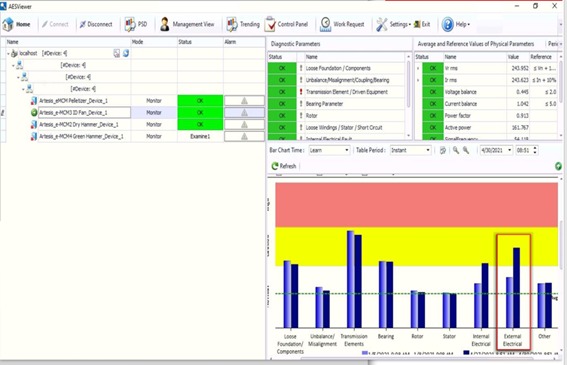Increase the time stepper value
The width and height of the screenshot is (567, 365).
click(x=535, y=148)
